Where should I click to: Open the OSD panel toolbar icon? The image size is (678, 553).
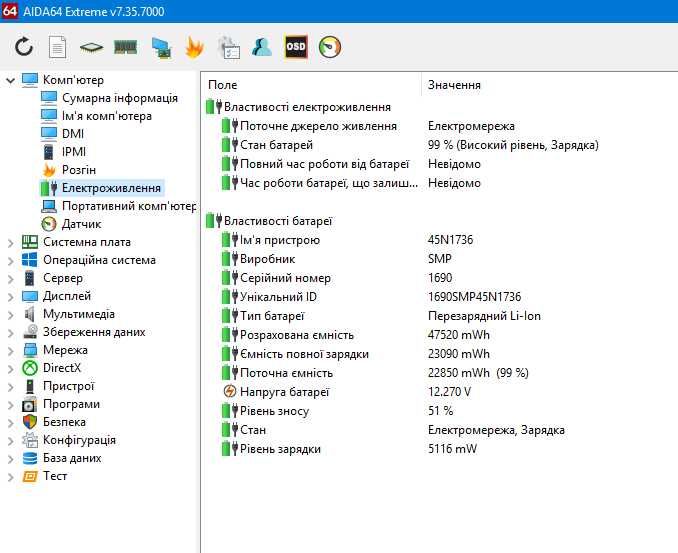click(296, 47)
